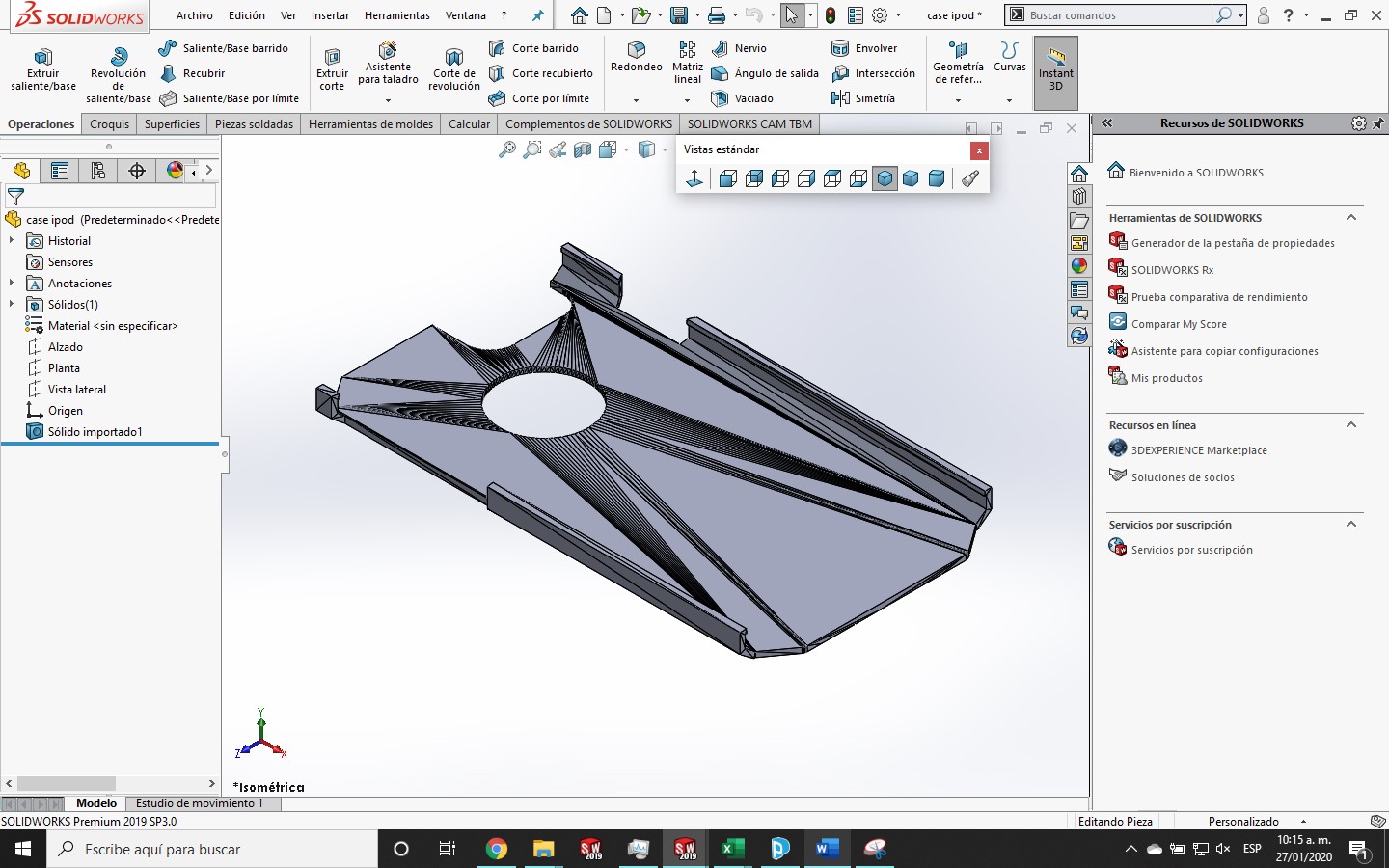Apply the Front standard view
This screenshot has height=868, width=1389.
[728, 178]
